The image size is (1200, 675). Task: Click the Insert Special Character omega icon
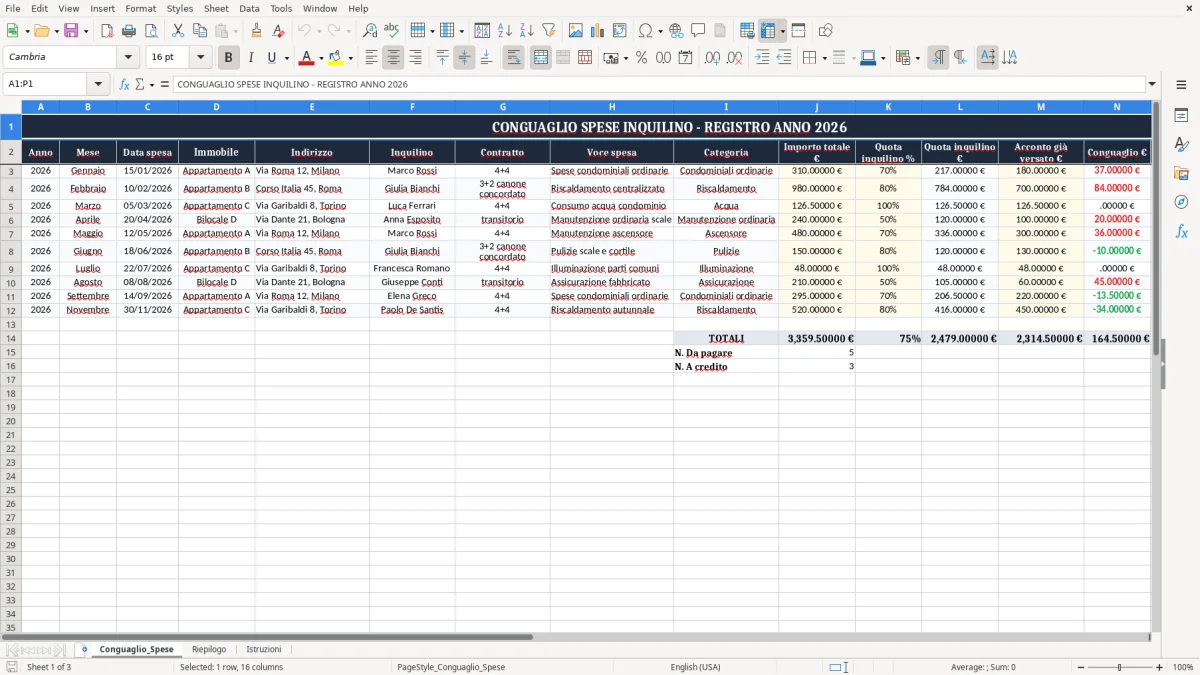(x=646, y=31)
